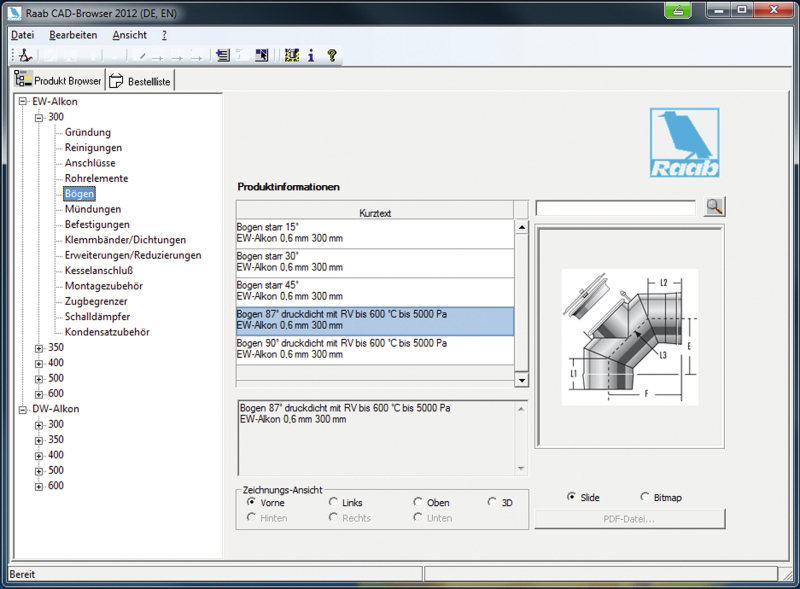Select the Links view radio button
The height and width of the screenshot is (589, 800).
pos(333,502)
